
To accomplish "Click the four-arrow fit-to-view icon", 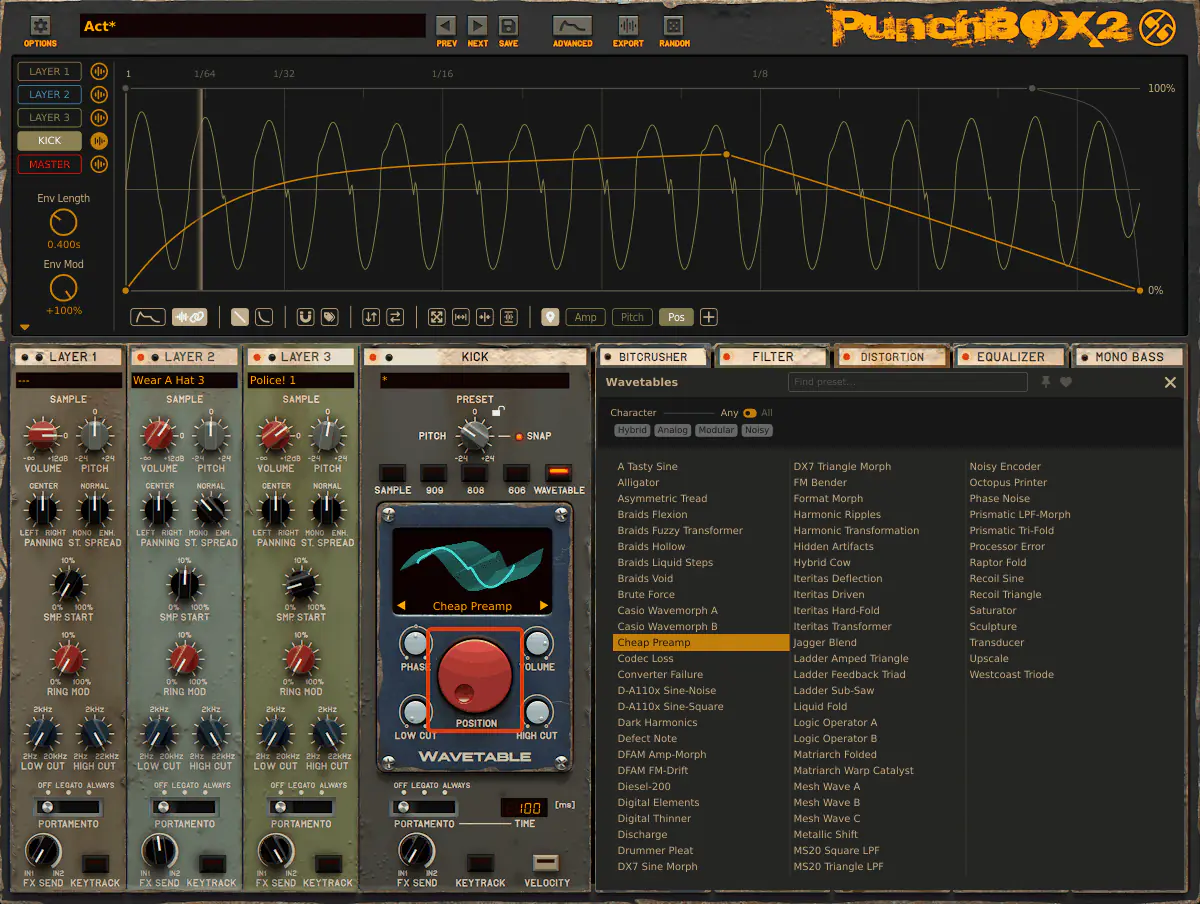I will click(x=437, y=317).
